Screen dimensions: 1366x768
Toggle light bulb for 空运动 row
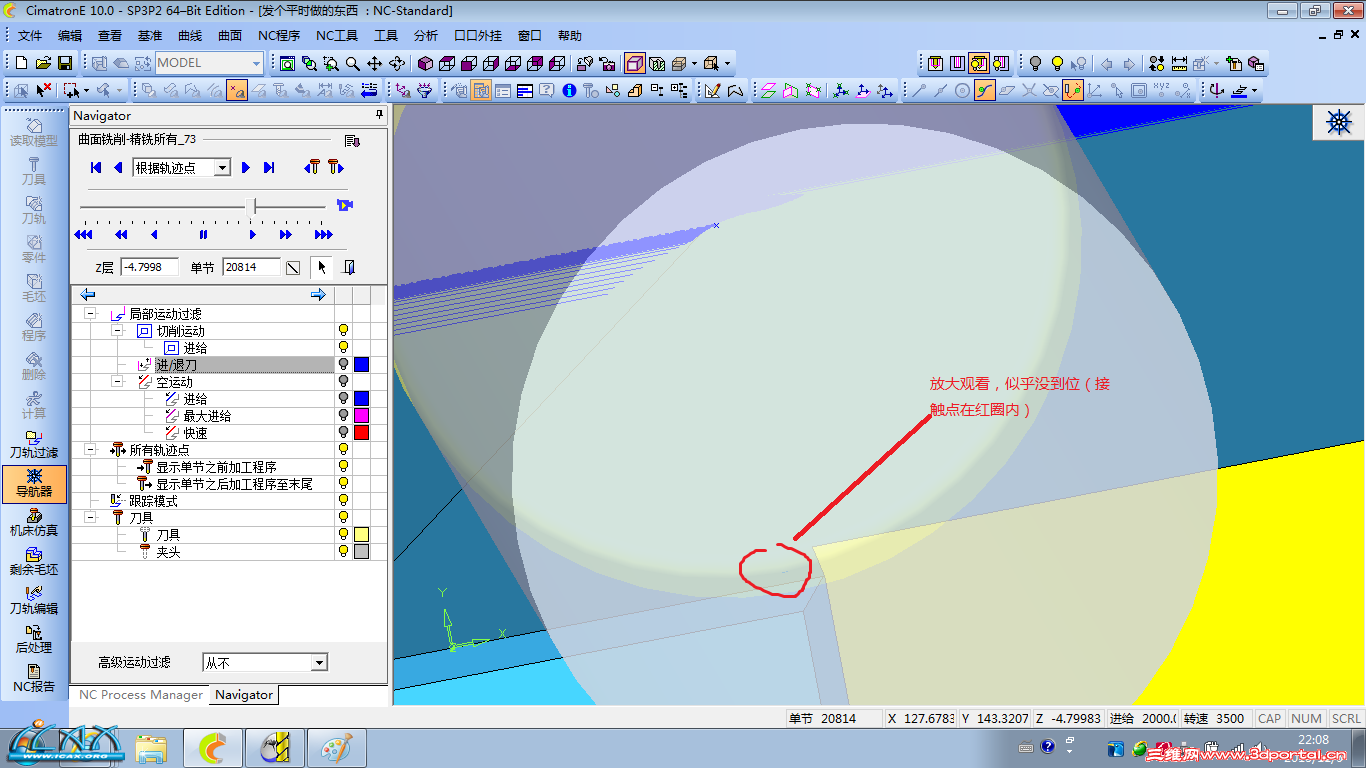(x=343, y=382)
